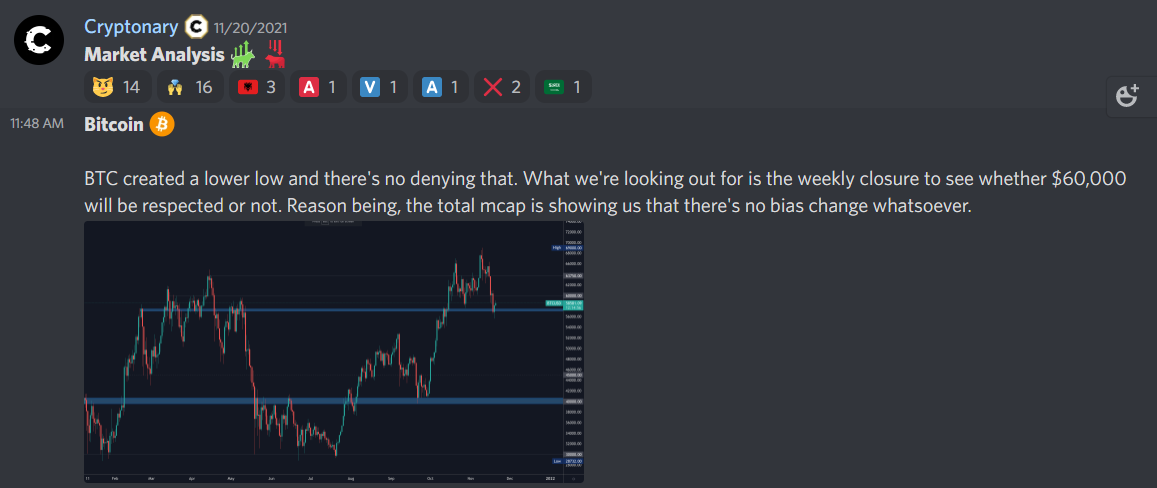The width and height of the screenshot is (1157, 488).
Task: Click the 11:48 AM timestamp
Action: pyautogui.click(x=36, y=124)
